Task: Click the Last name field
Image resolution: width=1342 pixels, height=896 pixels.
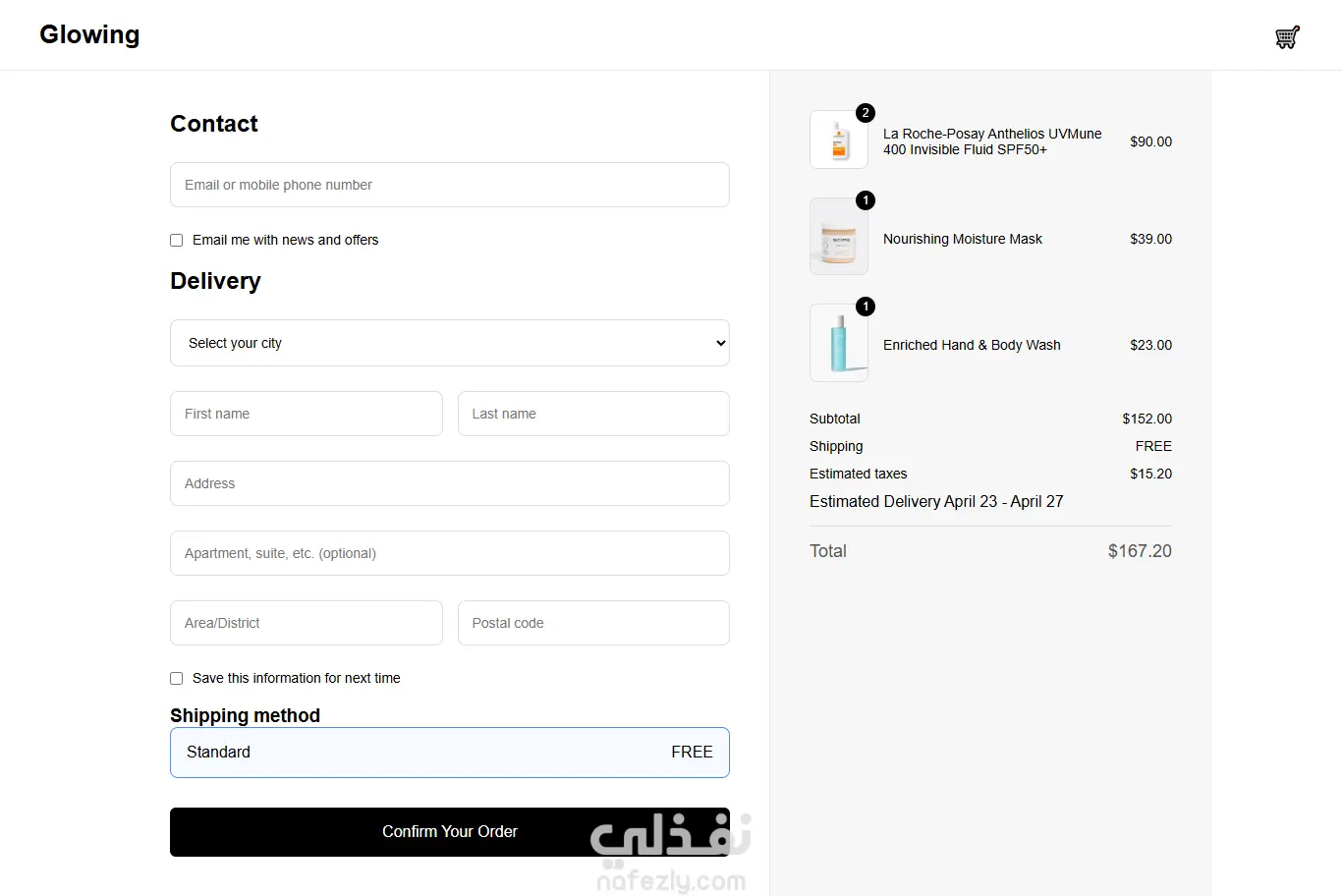Action: [593, 414]
